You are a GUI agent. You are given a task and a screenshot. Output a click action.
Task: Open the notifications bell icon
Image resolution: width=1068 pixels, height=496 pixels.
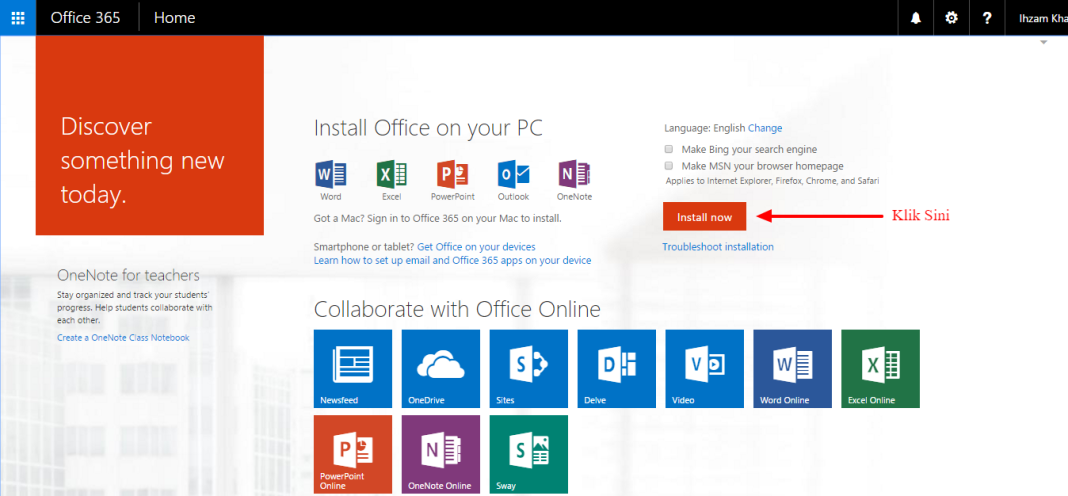[916, 18]
